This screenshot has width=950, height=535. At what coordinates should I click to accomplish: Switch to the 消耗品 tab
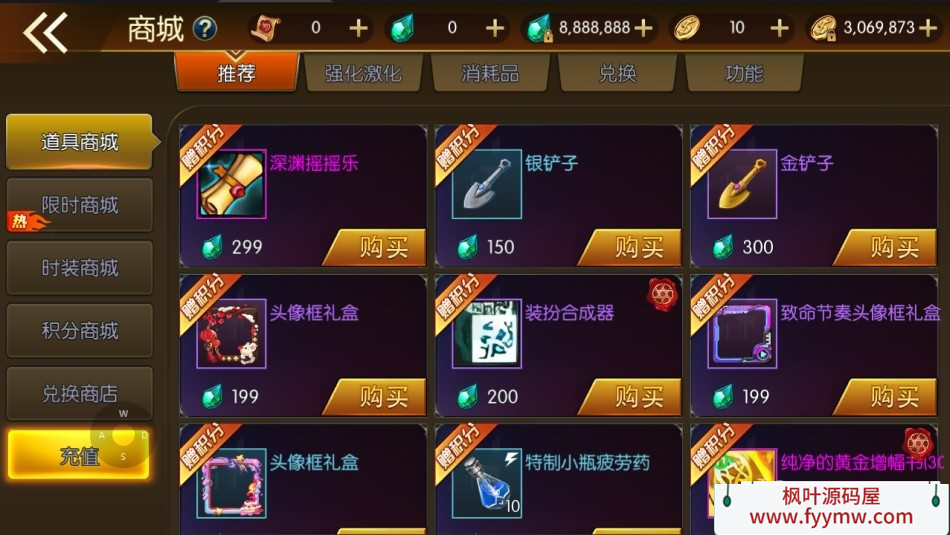[x=490, y=73]
